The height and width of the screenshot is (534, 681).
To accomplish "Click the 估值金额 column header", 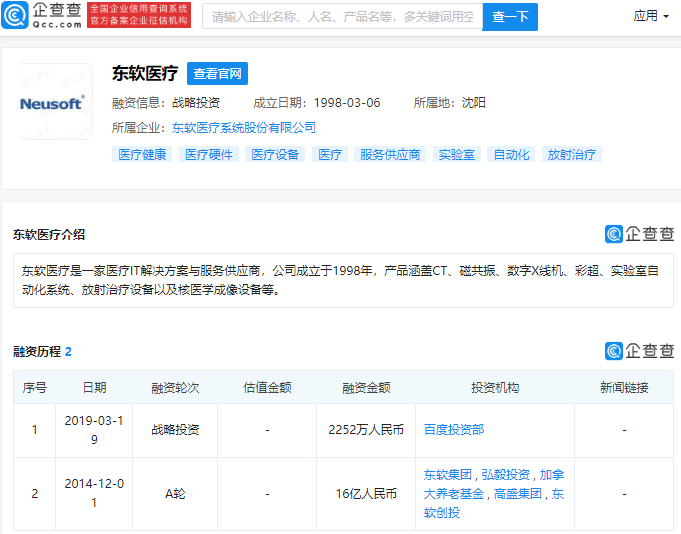I will [x=267, y=387].
